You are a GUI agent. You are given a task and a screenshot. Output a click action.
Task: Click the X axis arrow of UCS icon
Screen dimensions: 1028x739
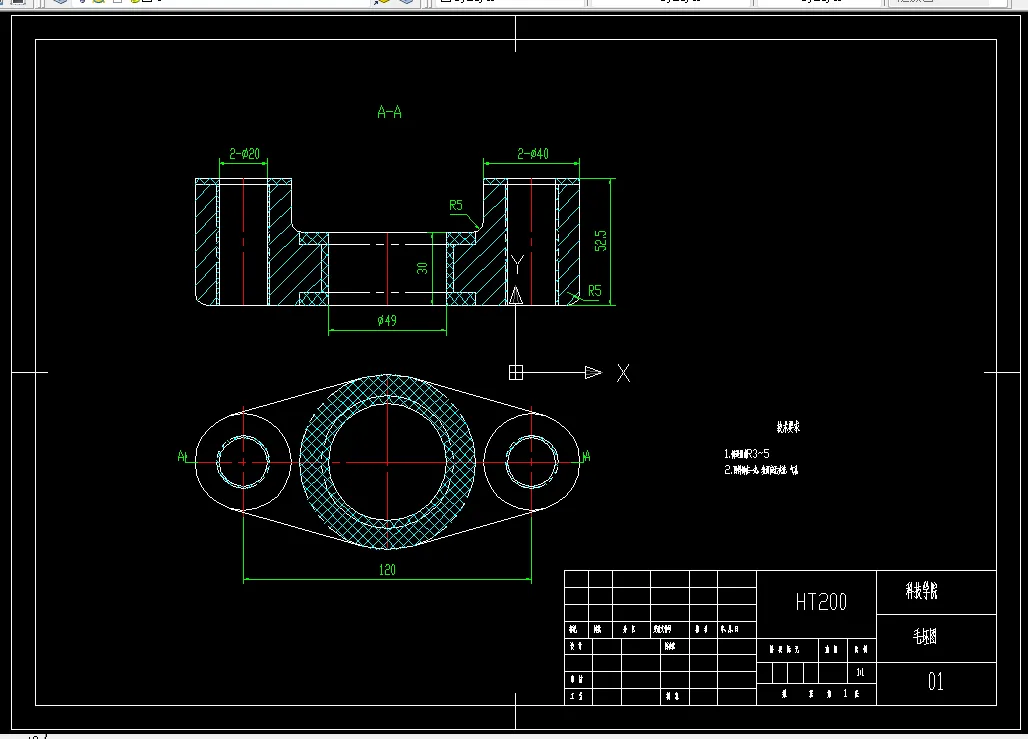tap(593, 372)
